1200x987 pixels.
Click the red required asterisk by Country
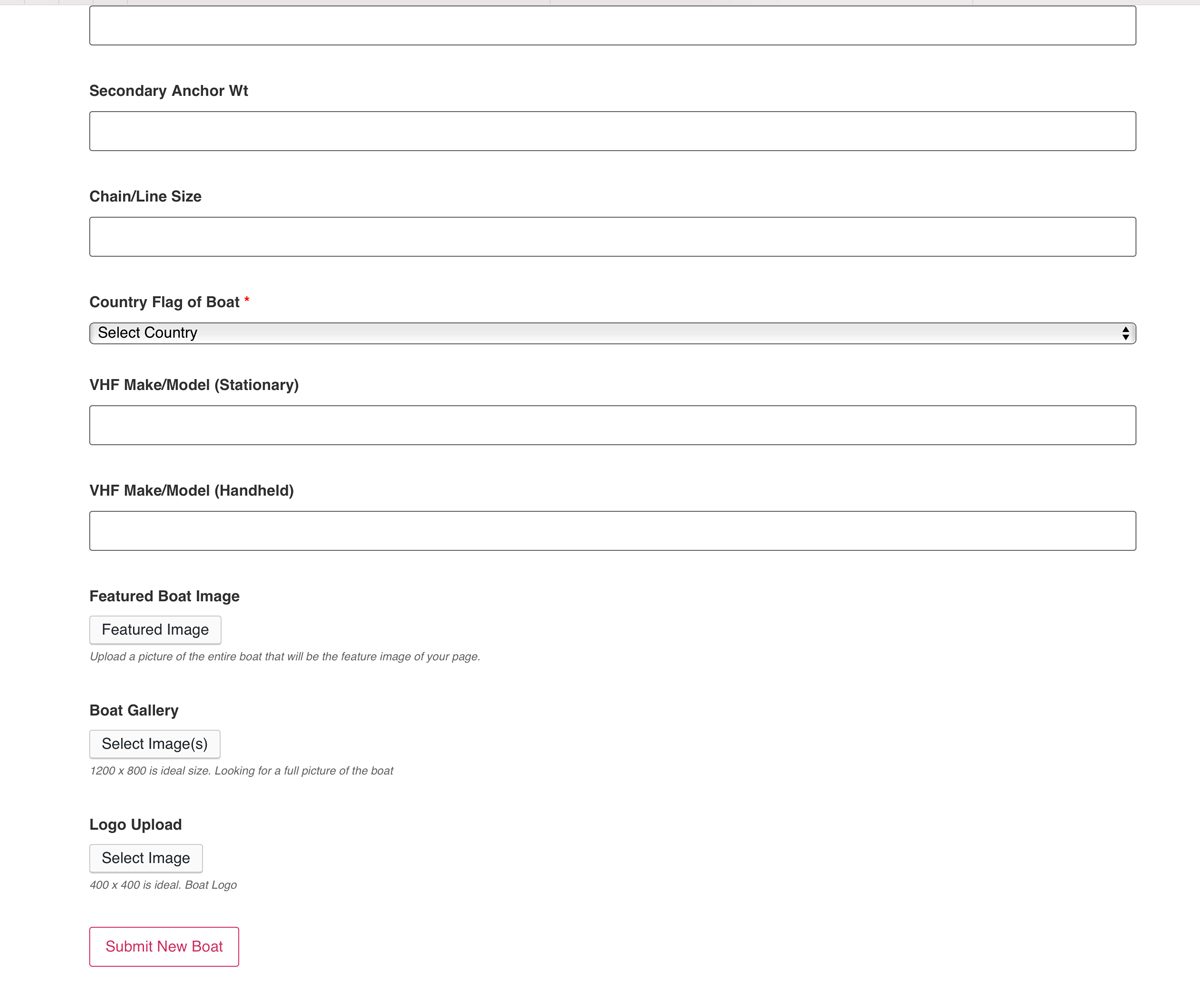tap(247, 302)
